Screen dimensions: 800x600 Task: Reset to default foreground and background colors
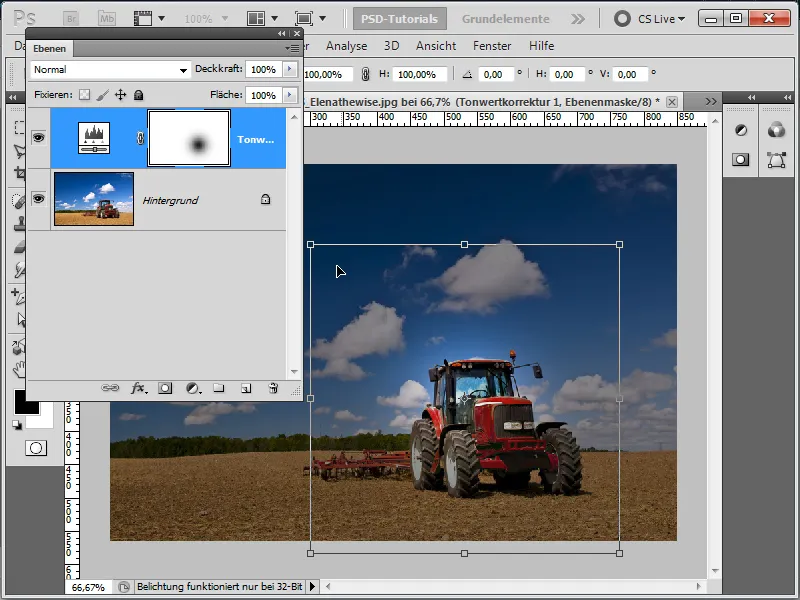point(17,424)
